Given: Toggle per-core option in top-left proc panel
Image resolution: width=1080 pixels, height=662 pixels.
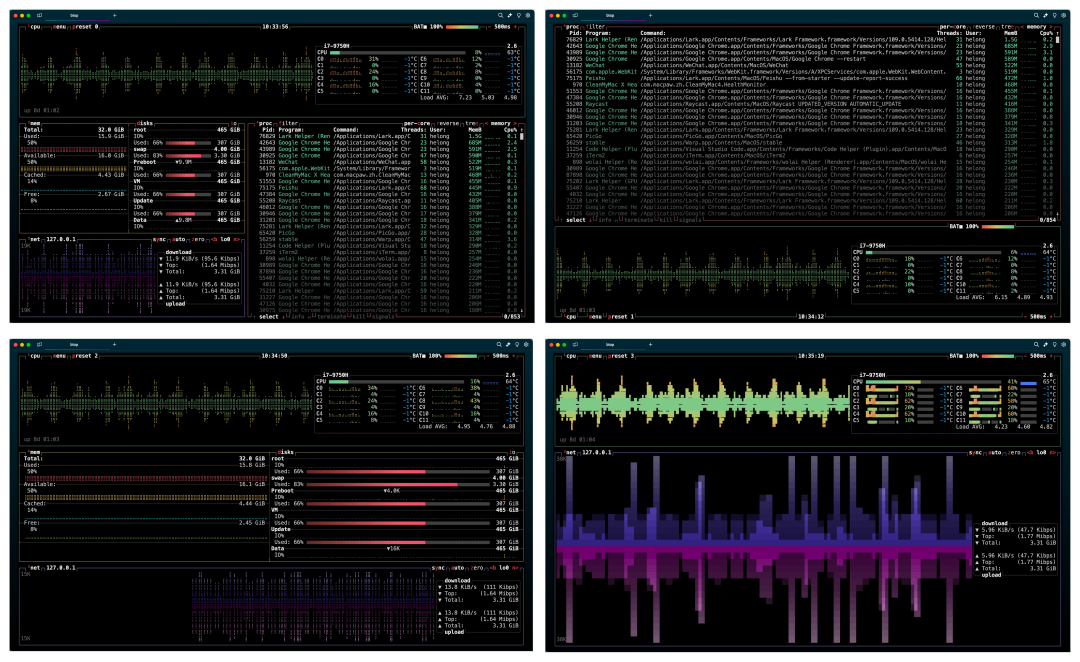Looking at the screenshot, I should (x=419, y=123).
